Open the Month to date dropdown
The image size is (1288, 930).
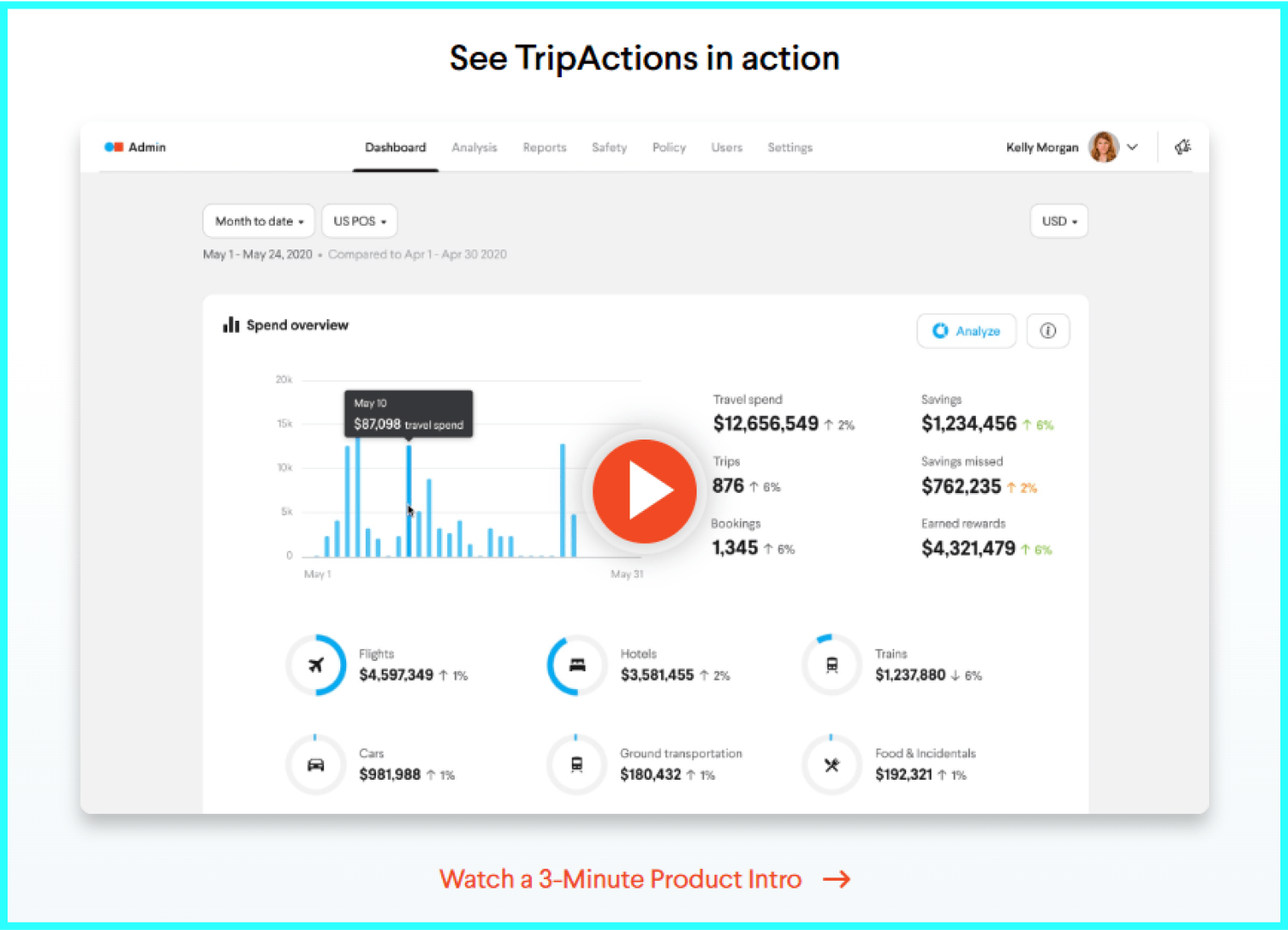pyautogui.click(x=259, y=221)
